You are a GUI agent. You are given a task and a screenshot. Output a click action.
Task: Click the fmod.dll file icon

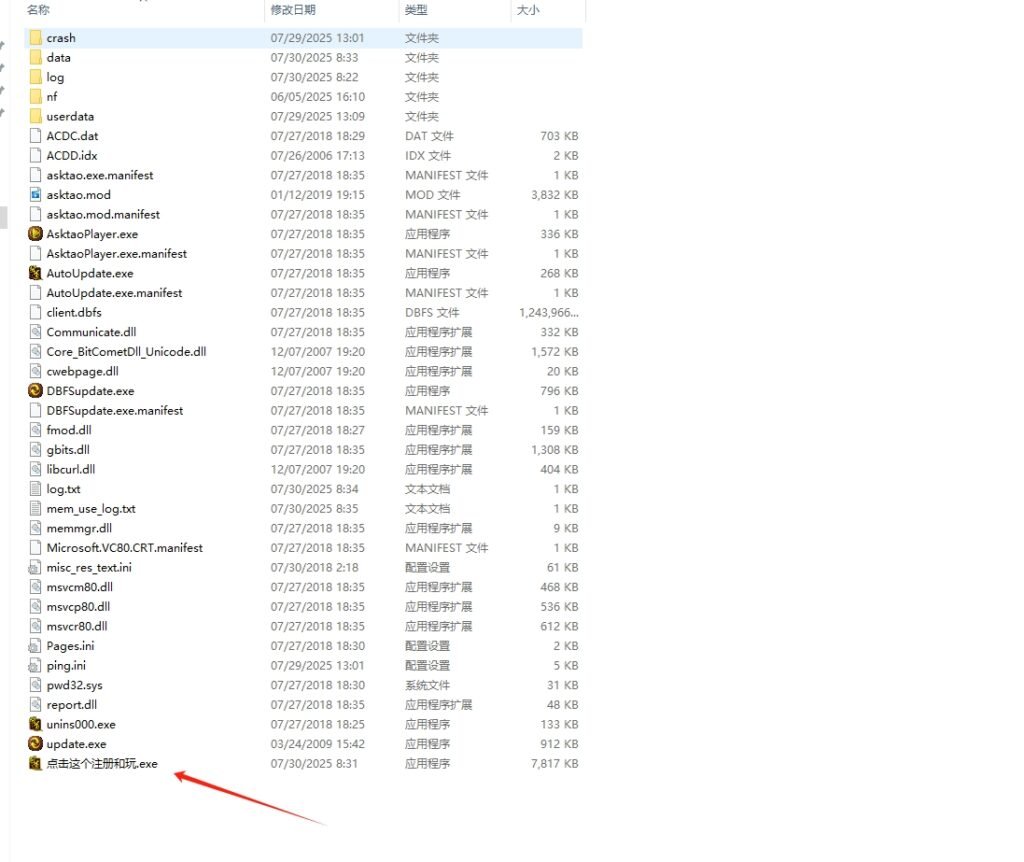coord(36,430)
